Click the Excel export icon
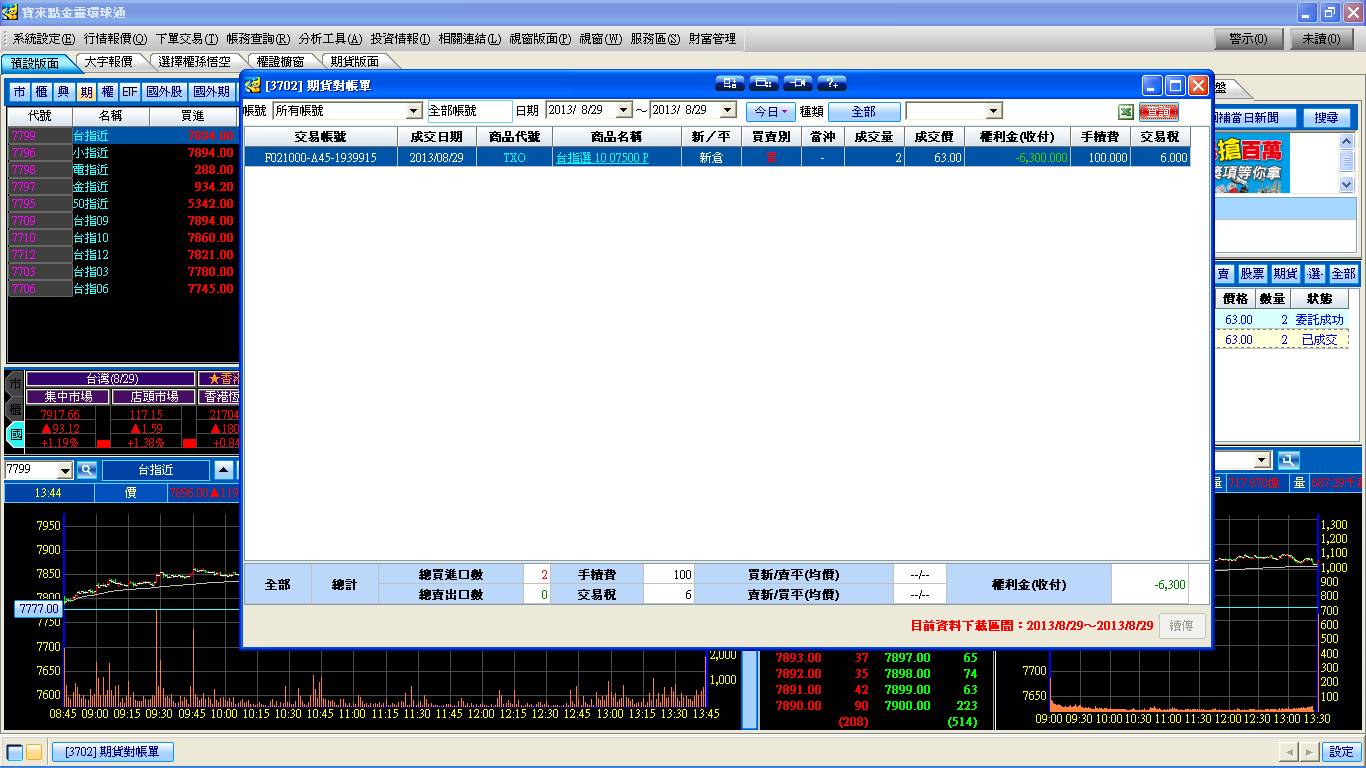The image size is (1366, 768). tap(1125, 112)
